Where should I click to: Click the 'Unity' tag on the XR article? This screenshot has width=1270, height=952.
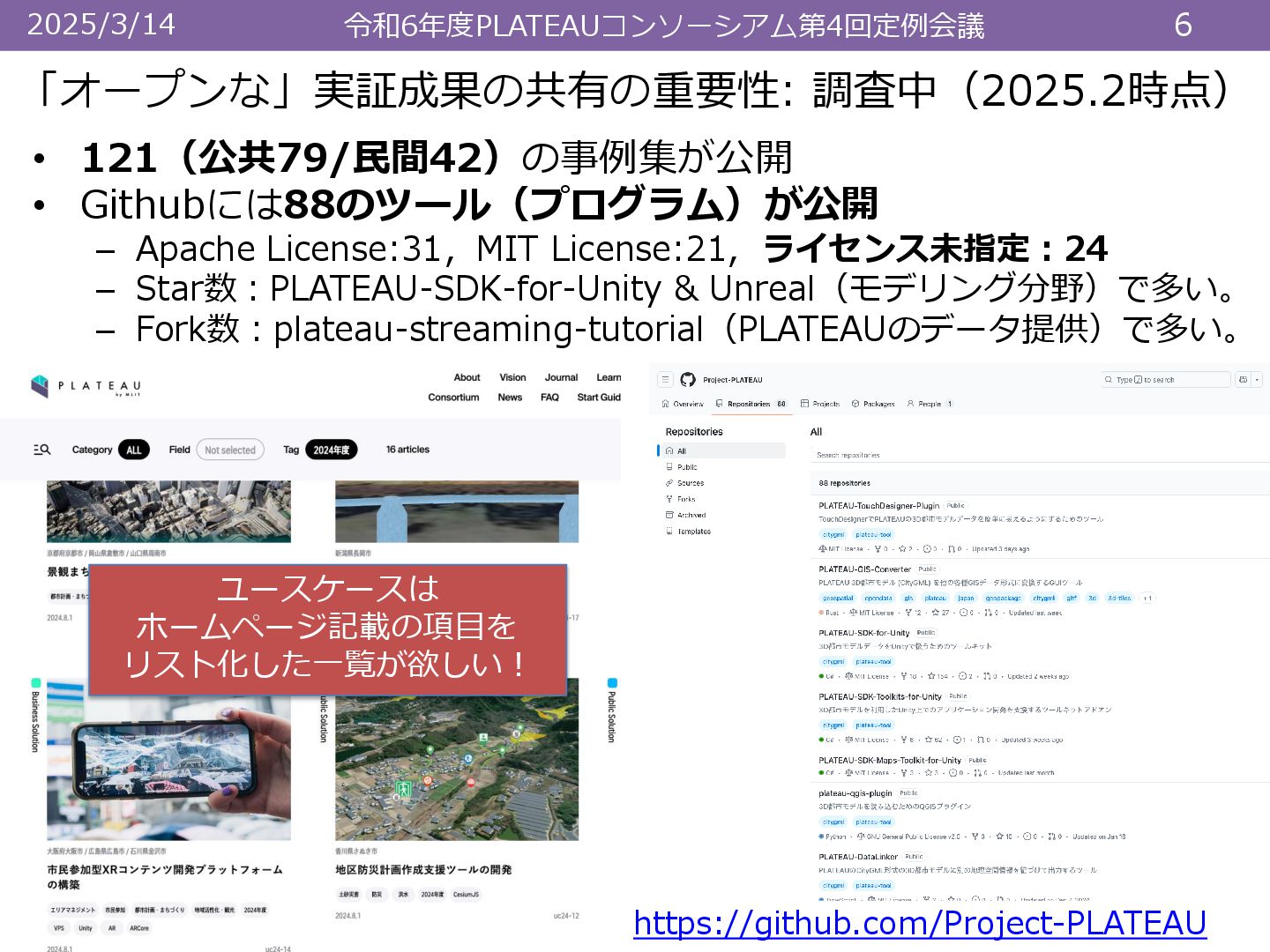point(86,928)
